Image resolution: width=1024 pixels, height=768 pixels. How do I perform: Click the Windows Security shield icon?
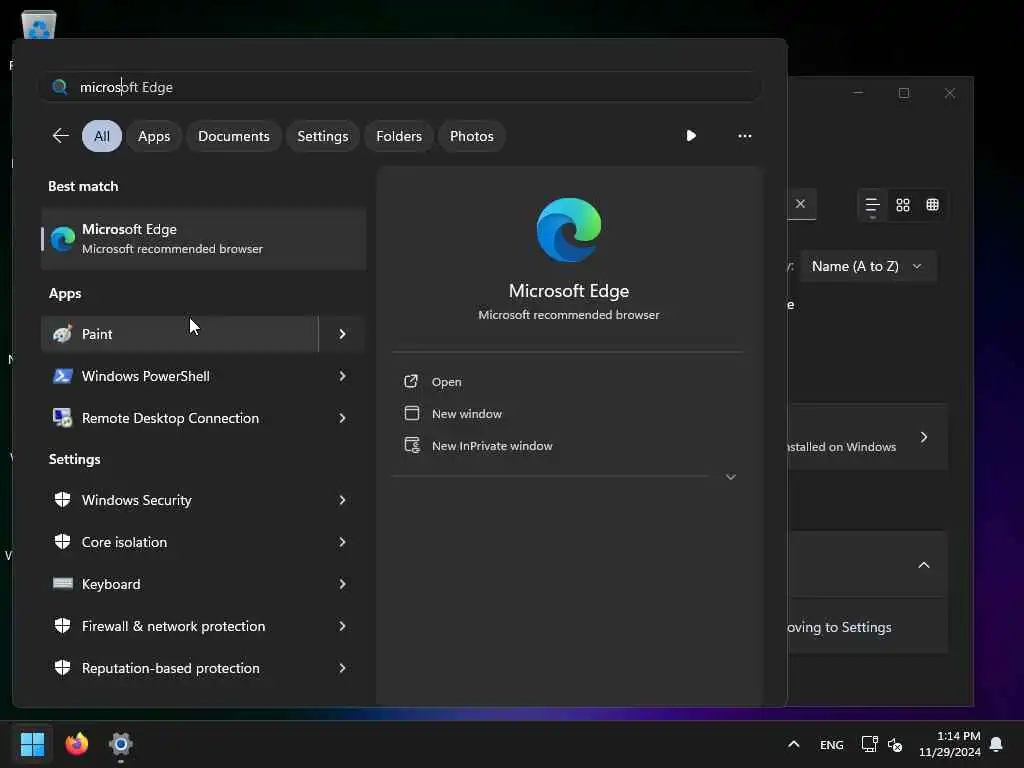click(x=63, y=500)
